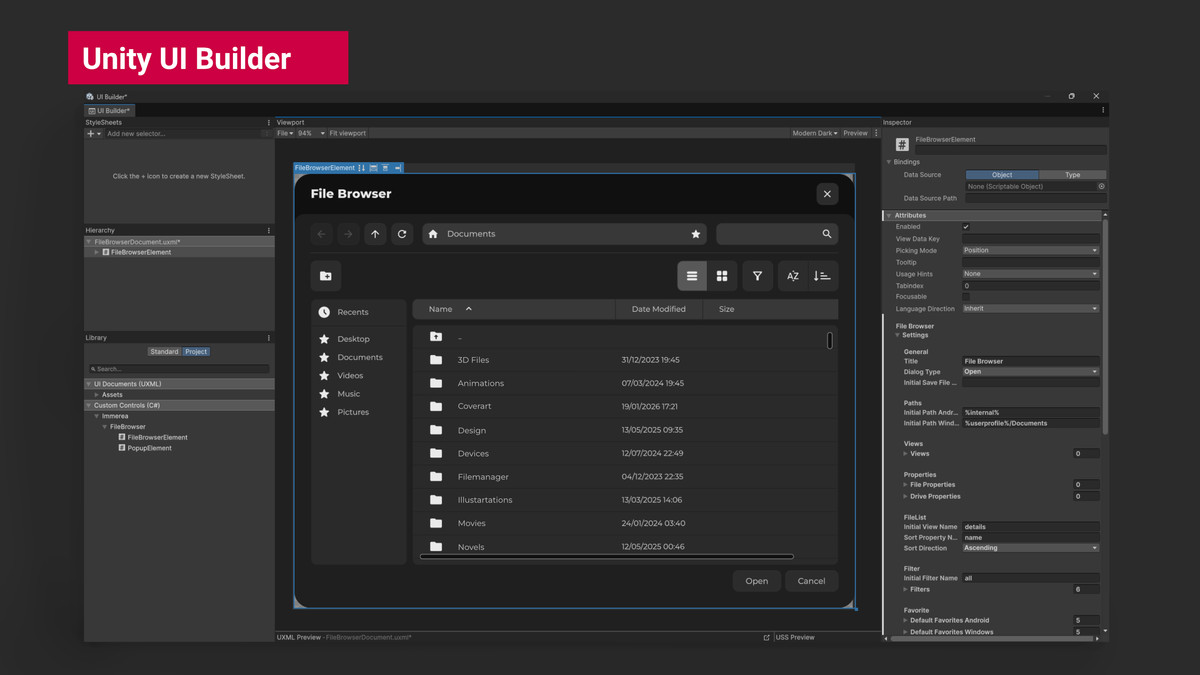Screen dimensions: 1200x675
Task: Expand the Assets tree node
Action: [97, 395]
